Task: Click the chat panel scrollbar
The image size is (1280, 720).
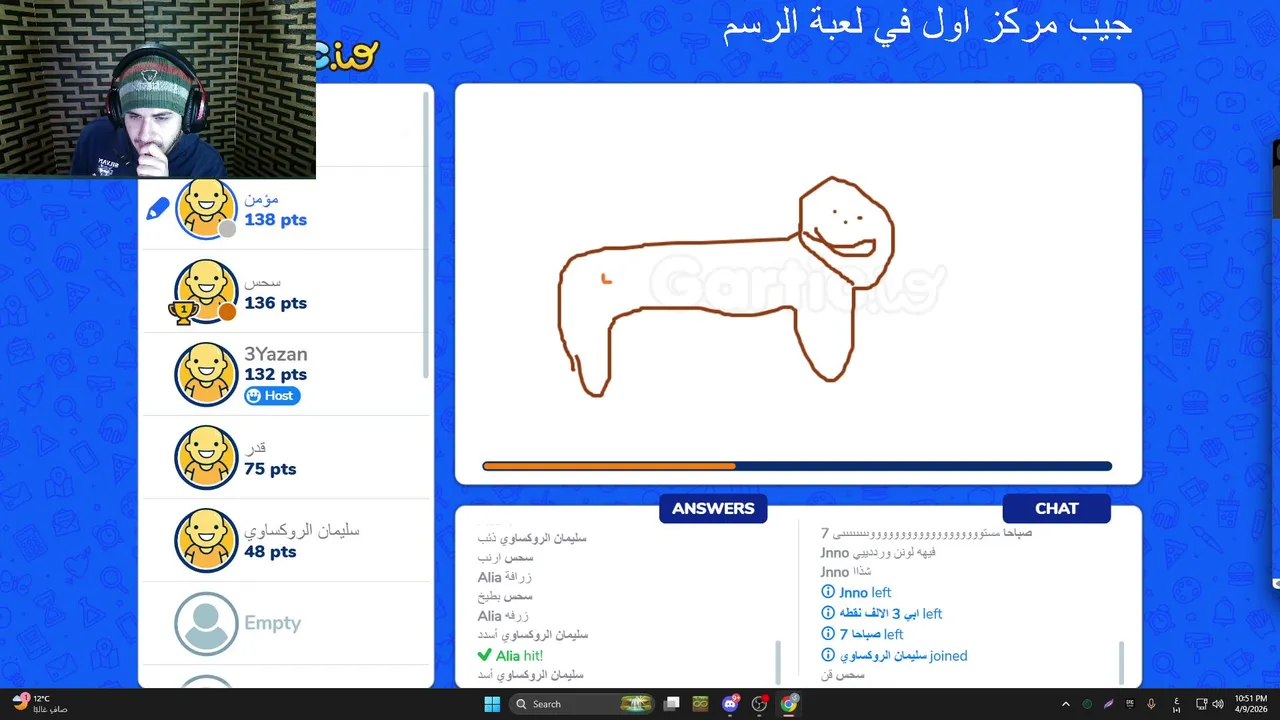Action: [1120, 662]
